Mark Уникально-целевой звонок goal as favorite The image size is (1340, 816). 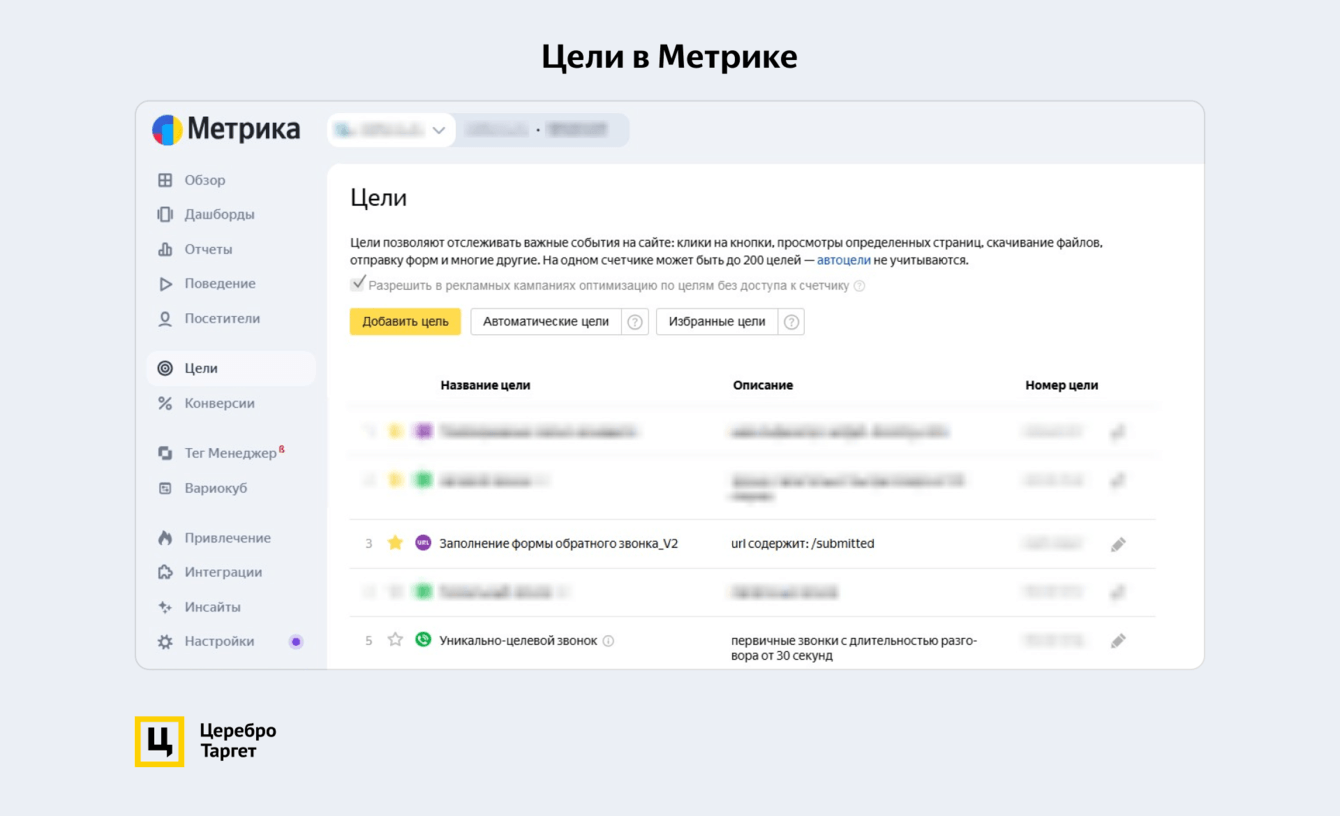point(395,640)
